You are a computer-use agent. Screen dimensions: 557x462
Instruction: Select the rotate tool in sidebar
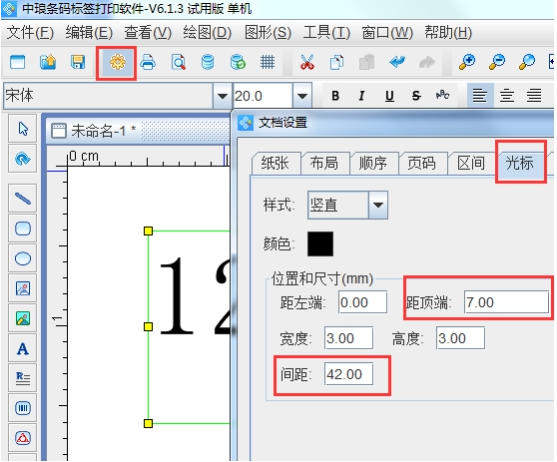coord(23,159)
